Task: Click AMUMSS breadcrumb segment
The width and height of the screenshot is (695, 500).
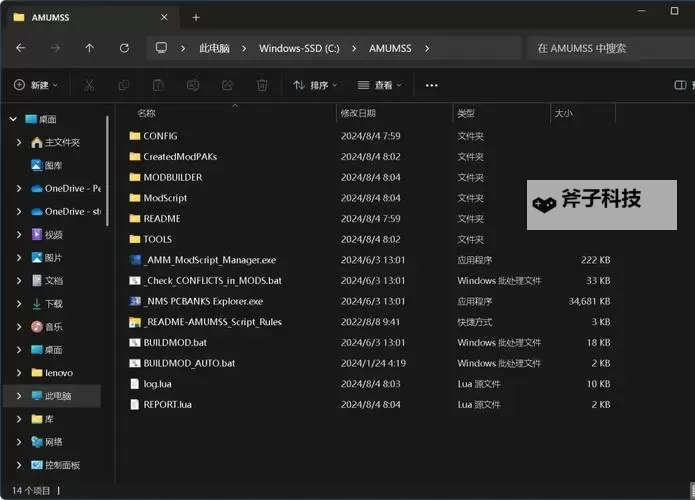Action: click(390, 48)
